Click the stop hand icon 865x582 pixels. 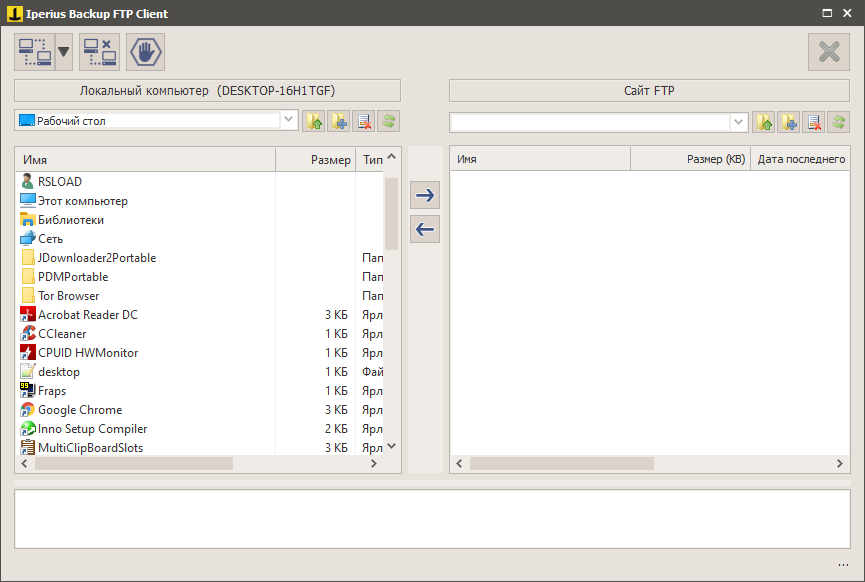tap(146, 52)
